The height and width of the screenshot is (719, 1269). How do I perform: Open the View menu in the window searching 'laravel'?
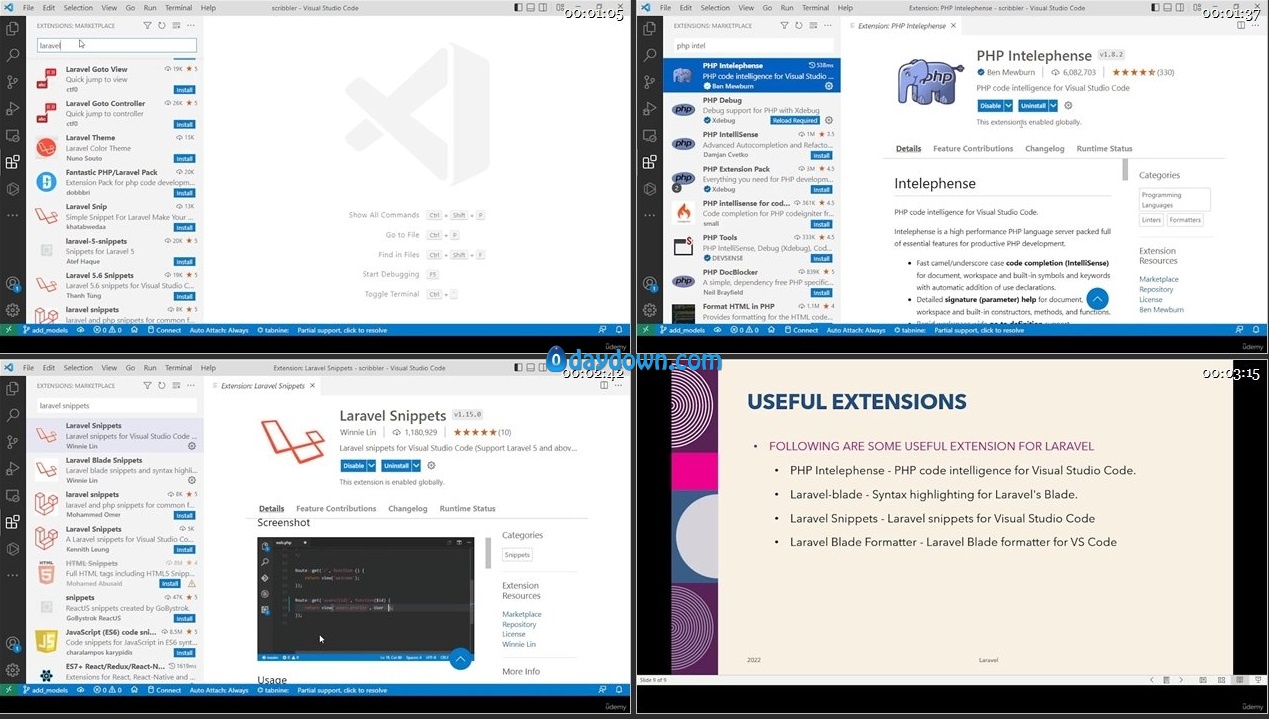click(108, 7)
